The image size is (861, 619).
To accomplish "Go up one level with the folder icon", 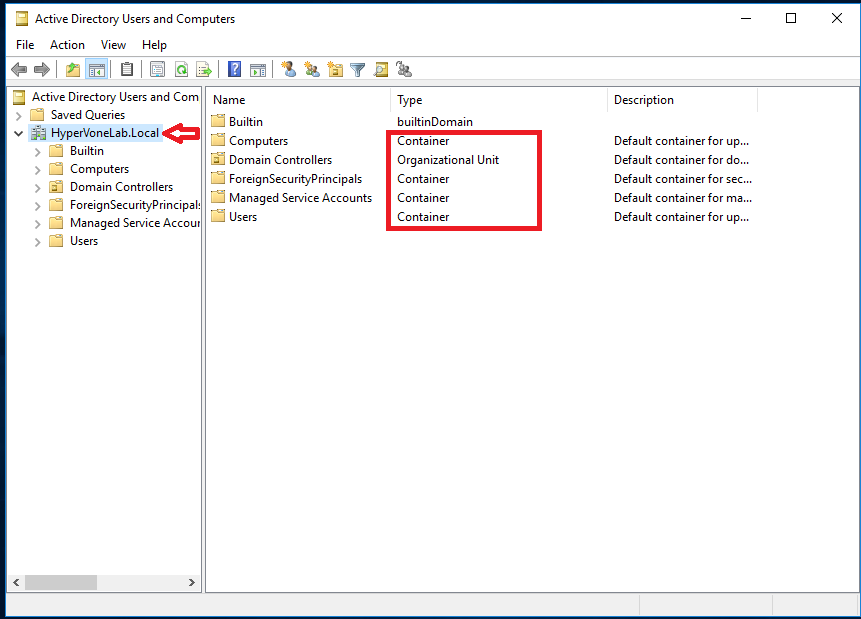I will click(x=71, y=69).
